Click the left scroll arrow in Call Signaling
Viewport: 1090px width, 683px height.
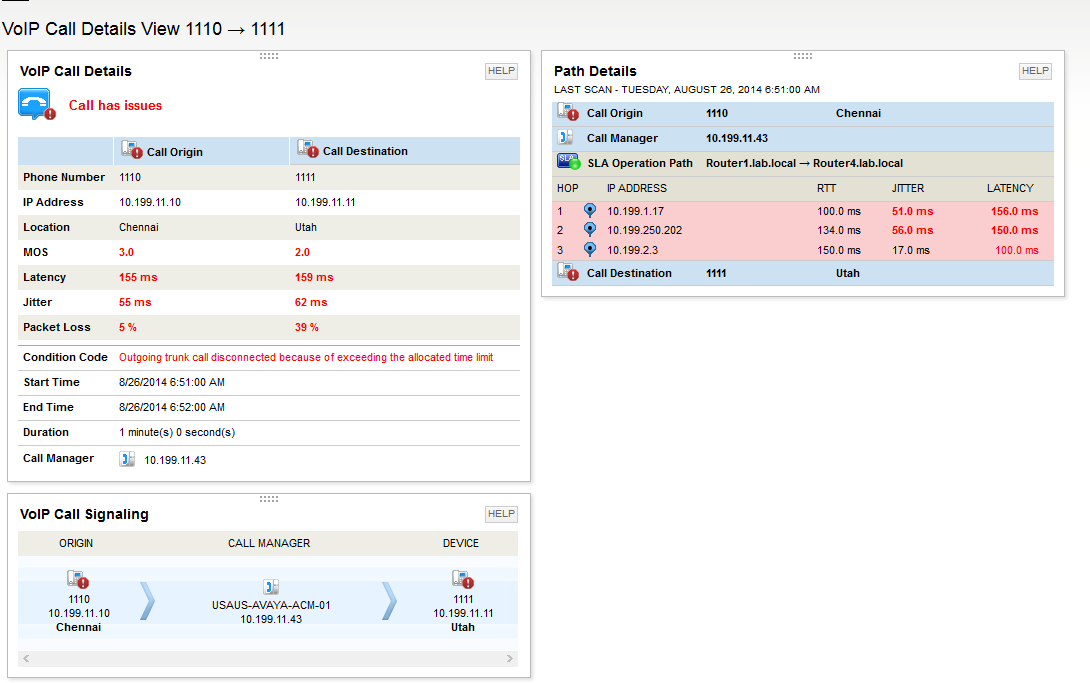tap(26, 658)
